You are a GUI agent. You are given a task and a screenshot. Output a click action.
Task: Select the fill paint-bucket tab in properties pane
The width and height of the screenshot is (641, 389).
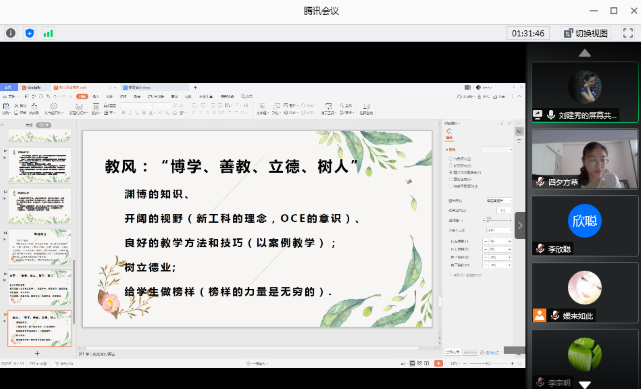coord(449,133)
